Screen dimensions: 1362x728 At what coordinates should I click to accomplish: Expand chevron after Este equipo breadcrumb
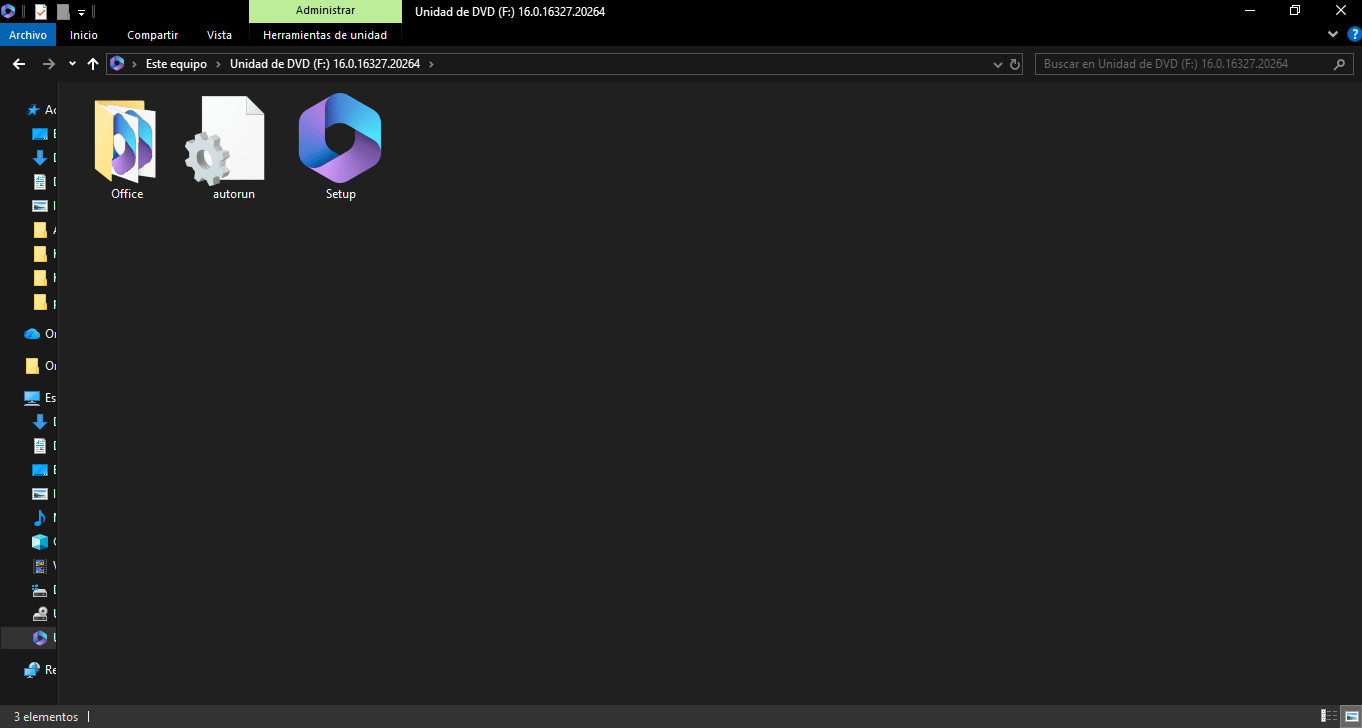point(218,64)
